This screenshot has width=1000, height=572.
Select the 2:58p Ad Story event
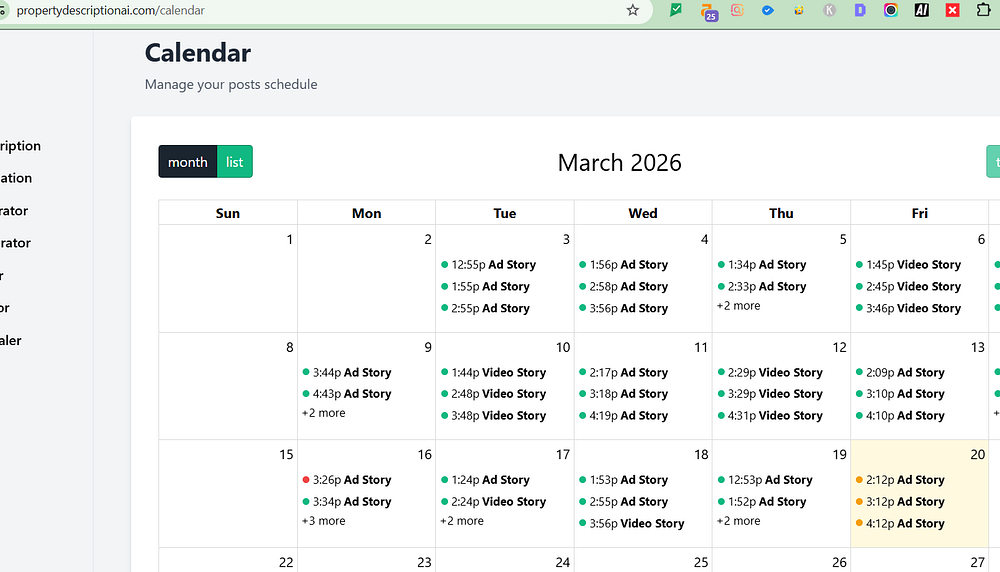[x=624, y=286]
